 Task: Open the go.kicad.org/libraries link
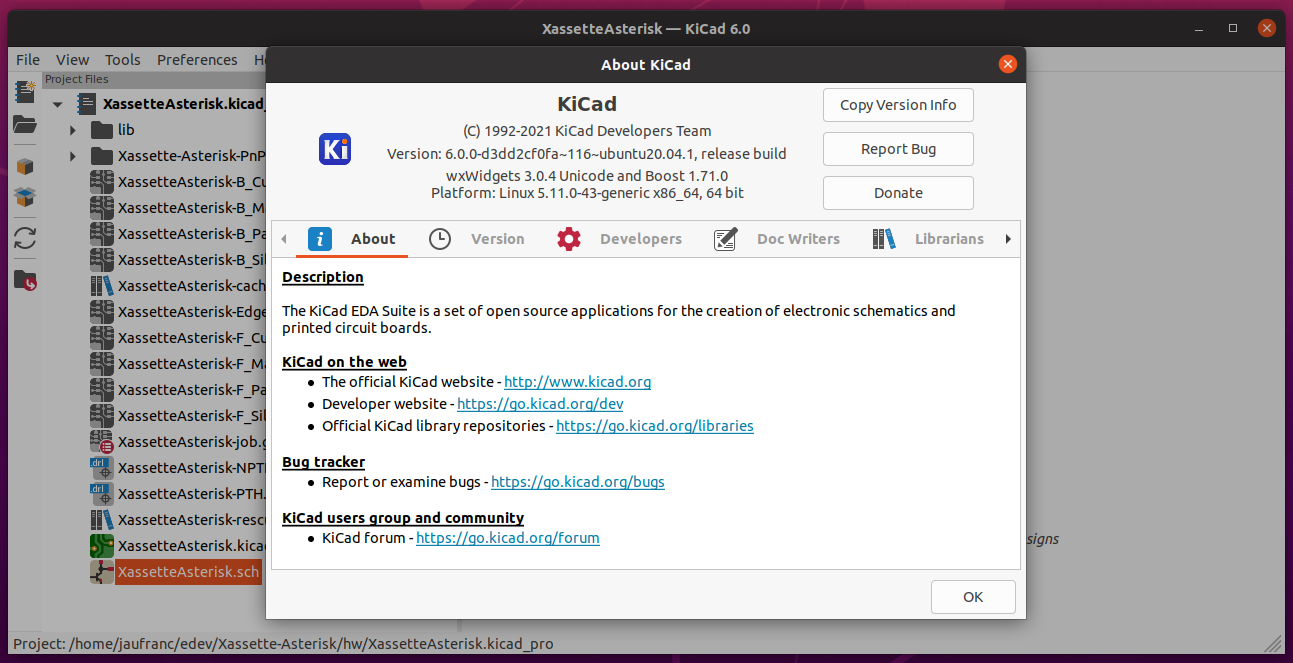[655, 426]
